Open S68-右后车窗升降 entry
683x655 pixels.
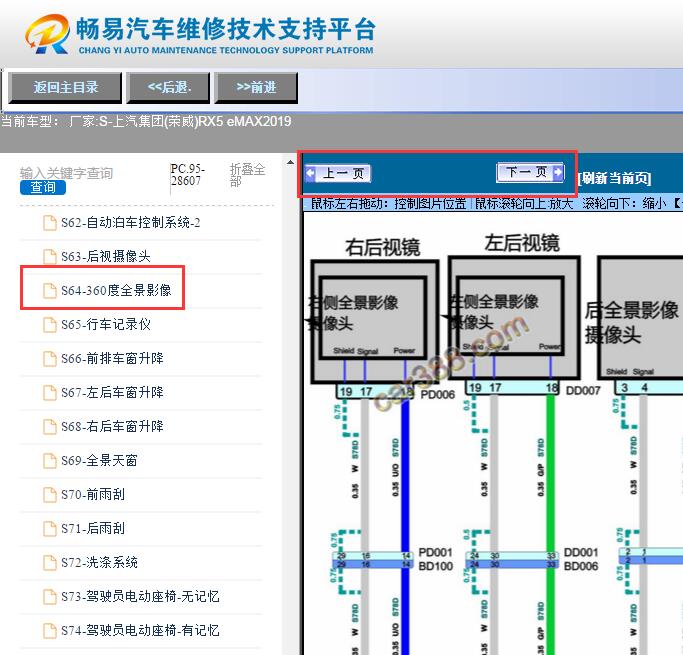112,426
